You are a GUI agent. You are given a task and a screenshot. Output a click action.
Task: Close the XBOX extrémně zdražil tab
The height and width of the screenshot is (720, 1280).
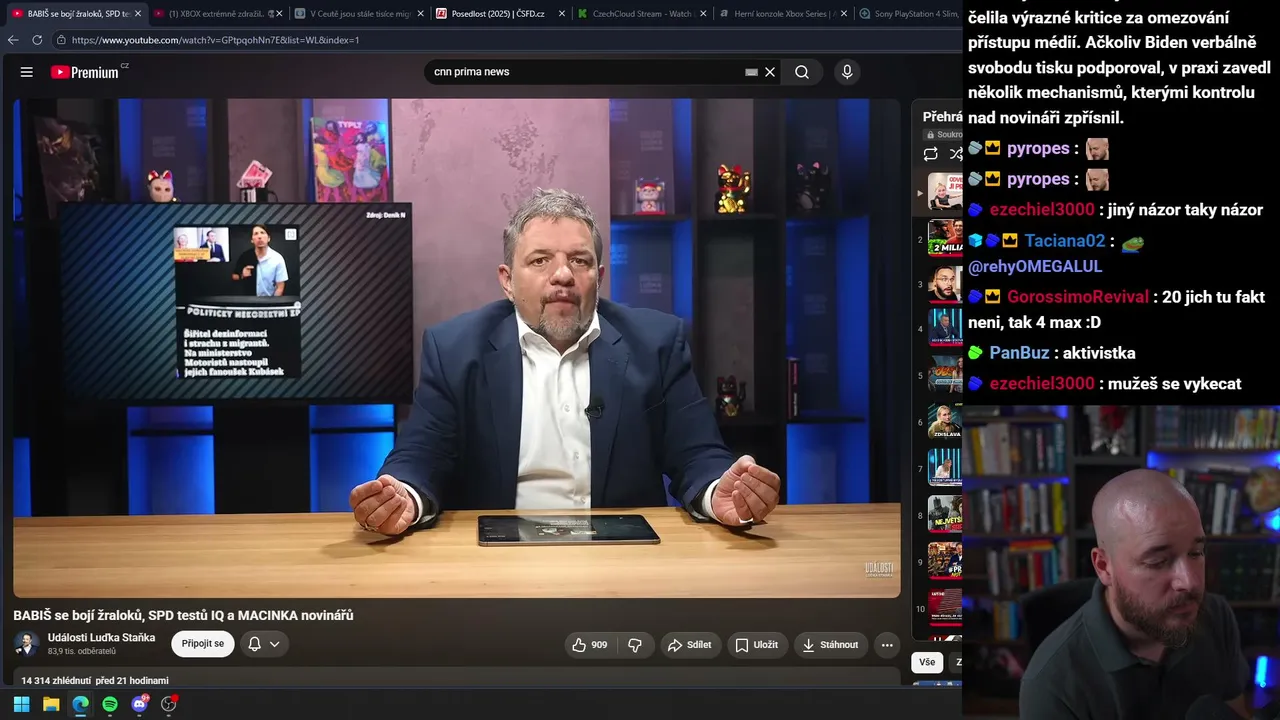point(279,14)
